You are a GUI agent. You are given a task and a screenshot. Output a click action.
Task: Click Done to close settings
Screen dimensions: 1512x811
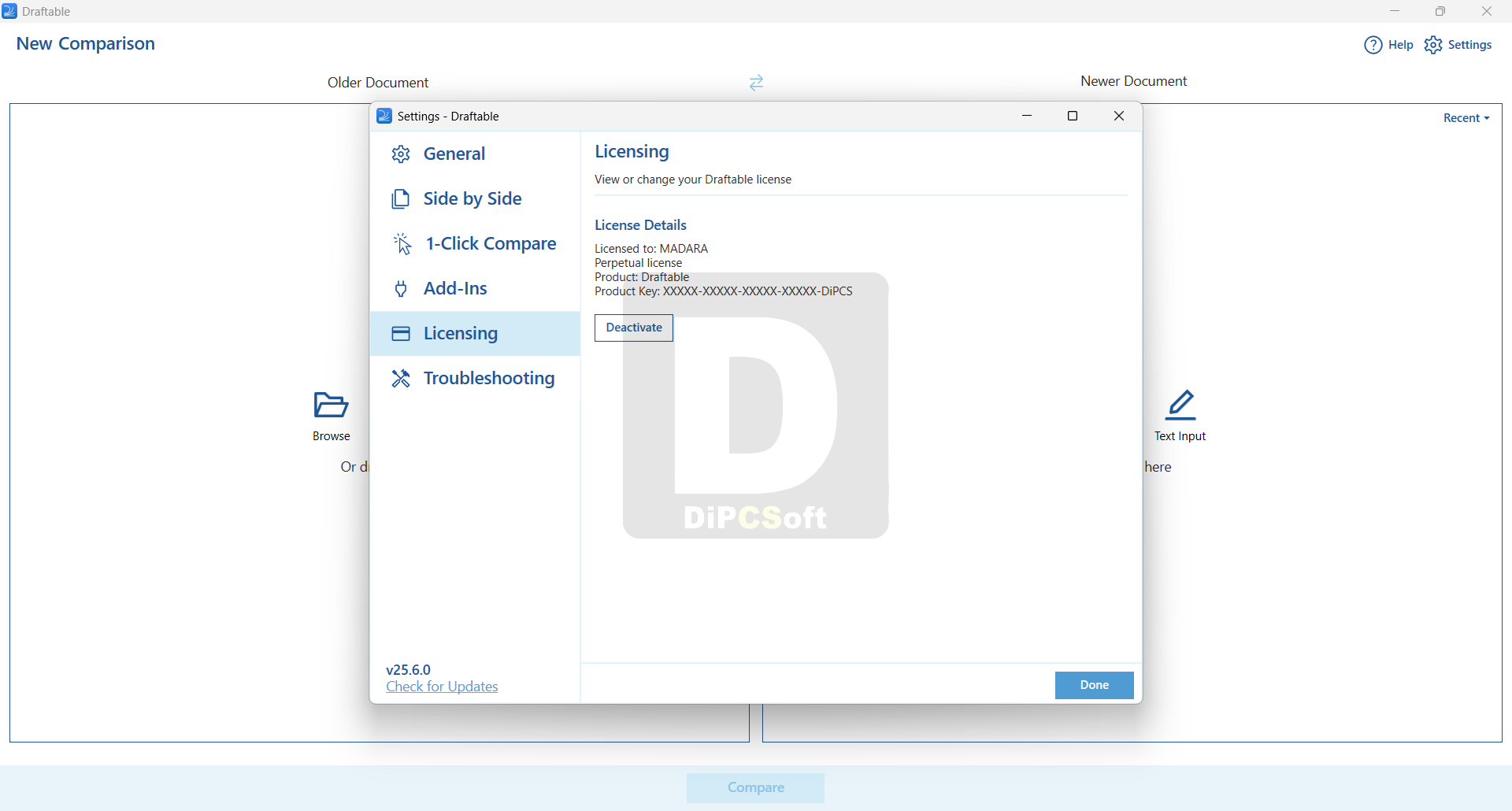coord(1095,685)
